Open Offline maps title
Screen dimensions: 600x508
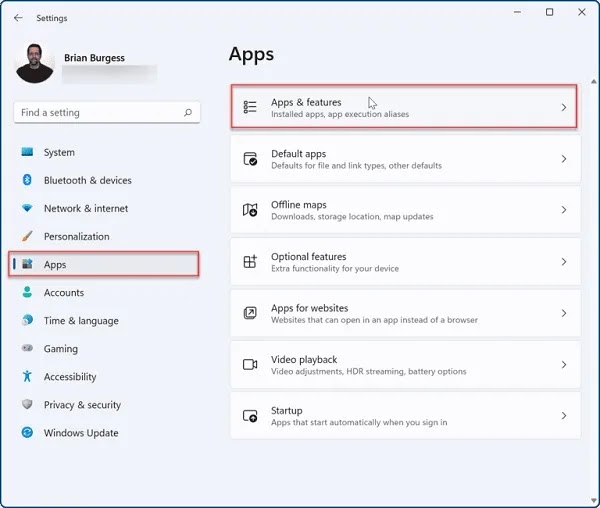(299, 205)
